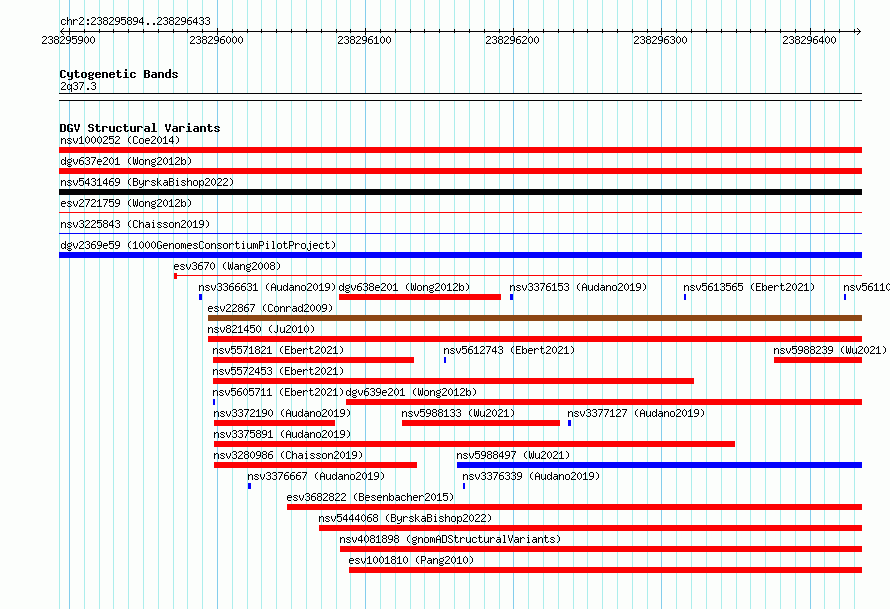Click nsv5988239 (Wu2021) label
890x609 pixels.
(x=830, y=350)
